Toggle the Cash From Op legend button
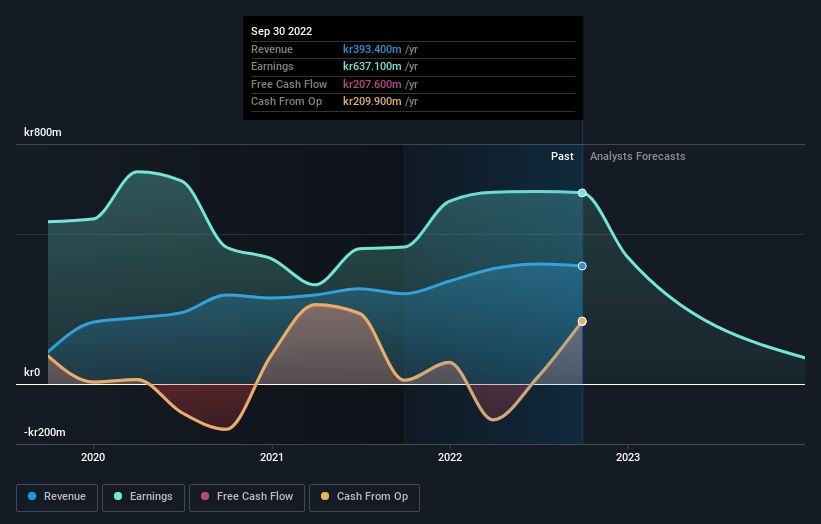This screenshot has width=821, height=524. tap(364, 497)
